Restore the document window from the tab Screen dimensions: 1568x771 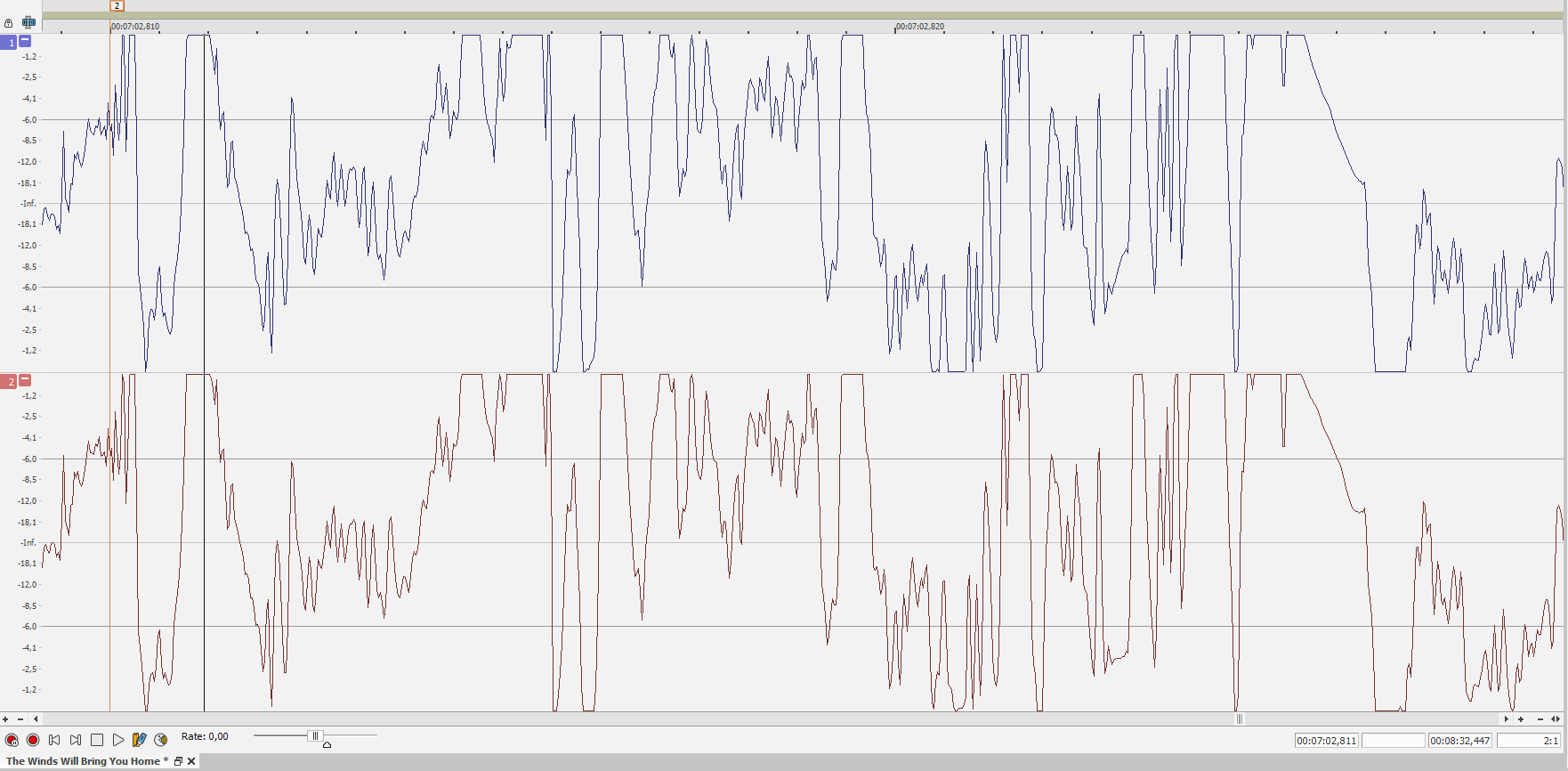tap(178, 761)
